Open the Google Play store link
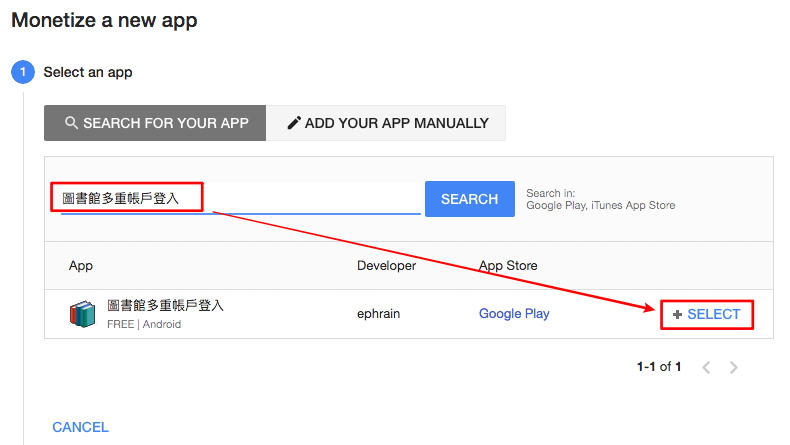790x445 pixels. point(514,313)
